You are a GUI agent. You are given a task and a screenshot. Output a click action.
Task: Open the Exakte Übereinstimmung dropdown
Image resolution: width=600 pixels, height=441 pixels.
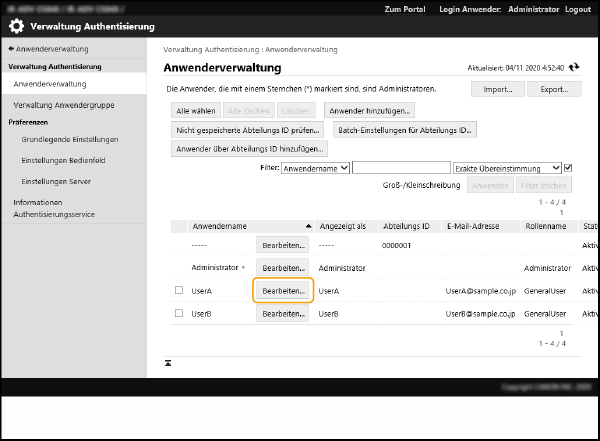click(x=506, y=168)
